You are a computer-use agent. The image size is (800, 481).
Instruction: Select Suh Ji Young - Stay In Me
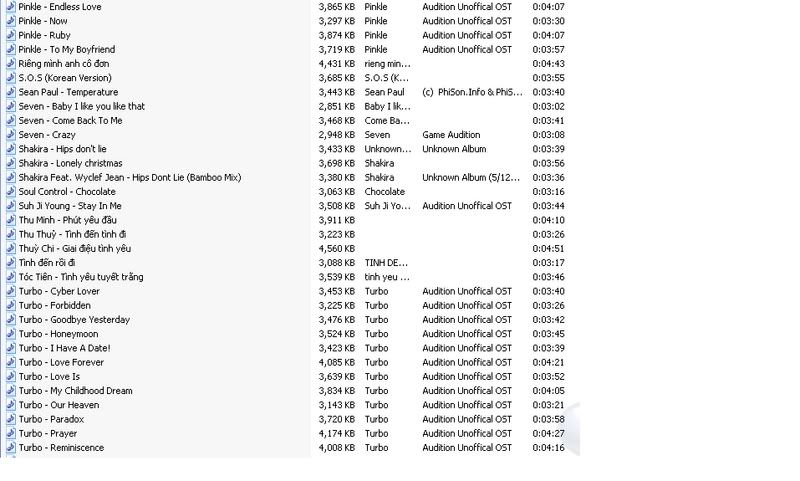(x=70, y=206)
